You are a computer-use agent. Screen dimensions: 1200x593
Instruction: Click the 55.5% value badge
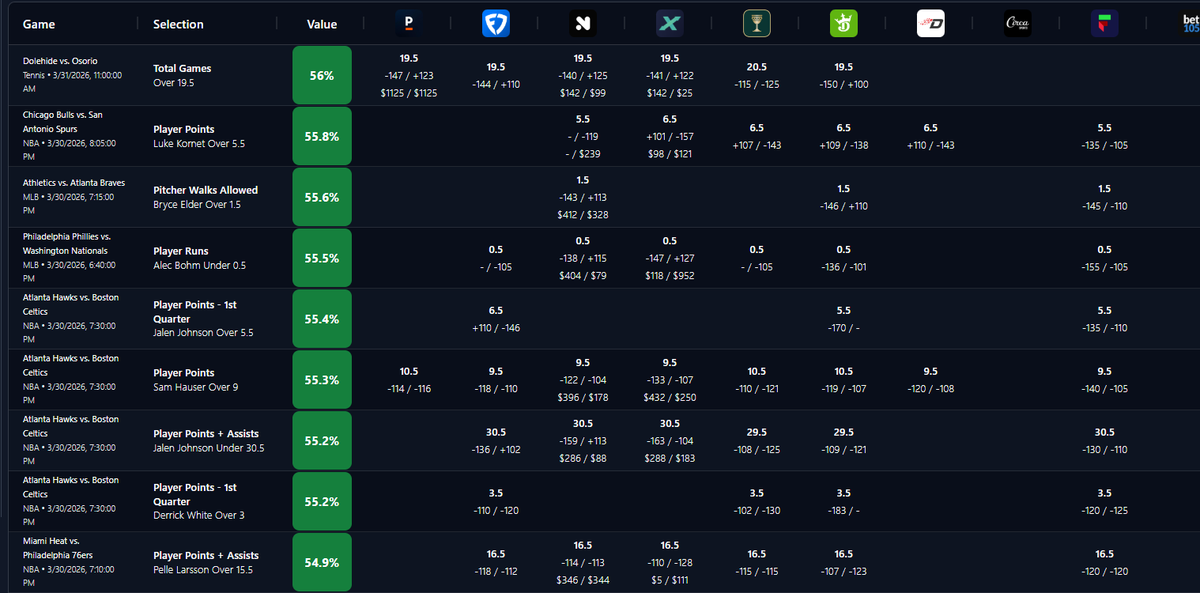click(x=322, y=258)
